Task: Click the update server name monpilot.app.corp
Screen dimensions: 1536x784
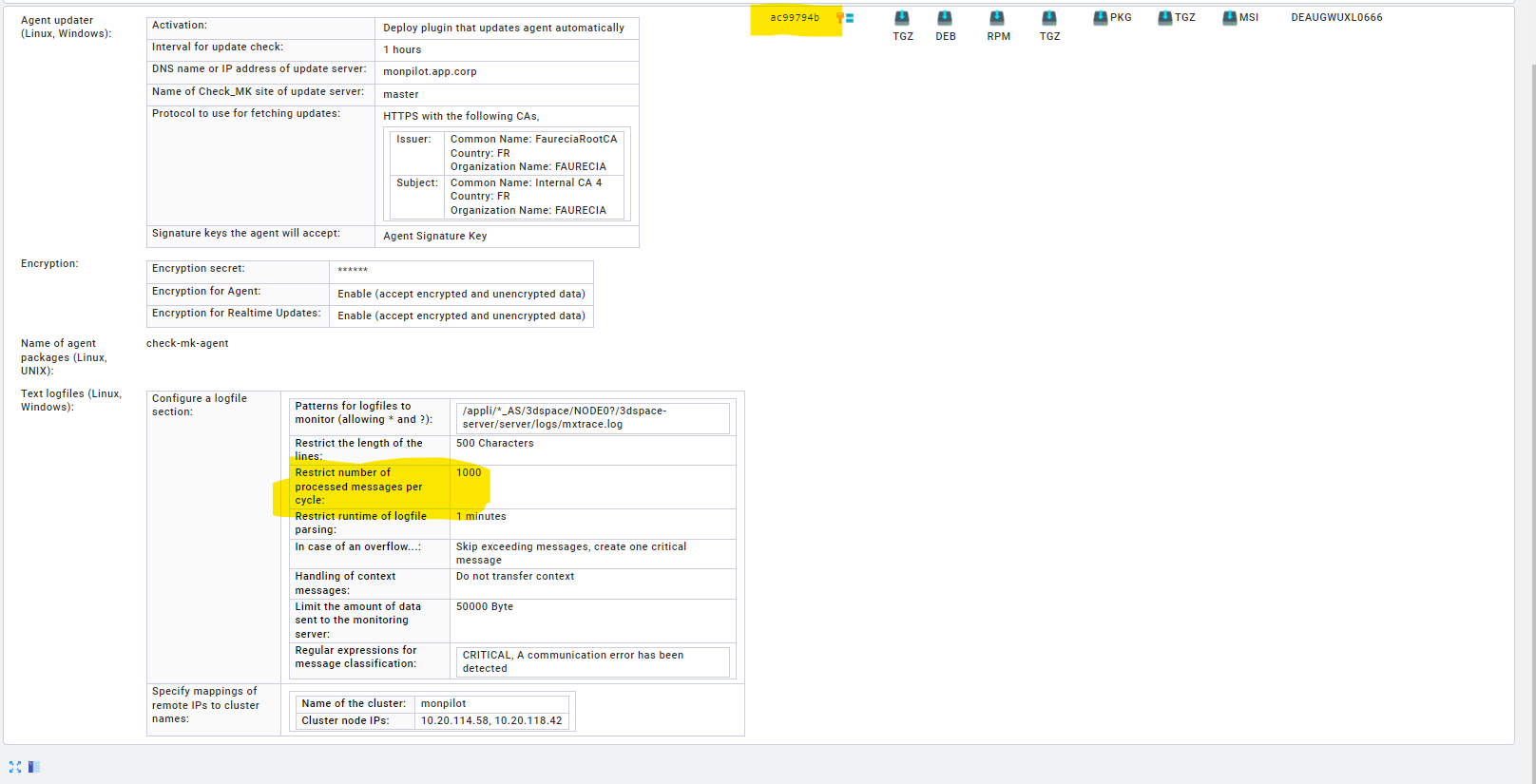Action: click(x=430, y=72)
